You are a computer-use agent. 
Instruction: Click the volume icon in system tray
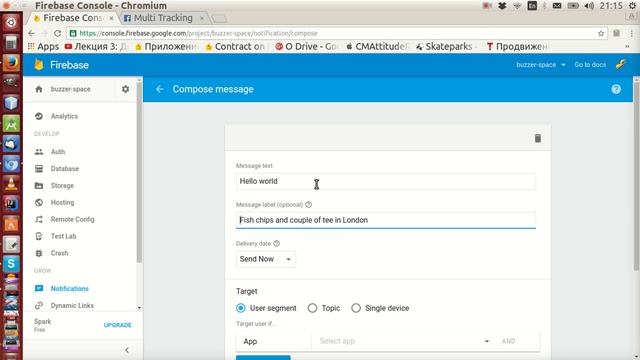pyautogui.click(x=589, y=6)
